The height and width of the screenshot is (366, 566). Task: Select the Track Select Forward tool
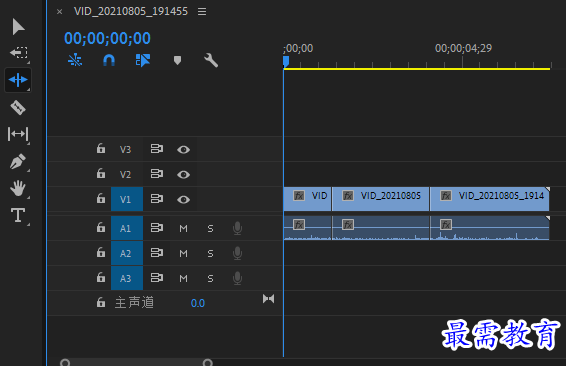(19, 52)
